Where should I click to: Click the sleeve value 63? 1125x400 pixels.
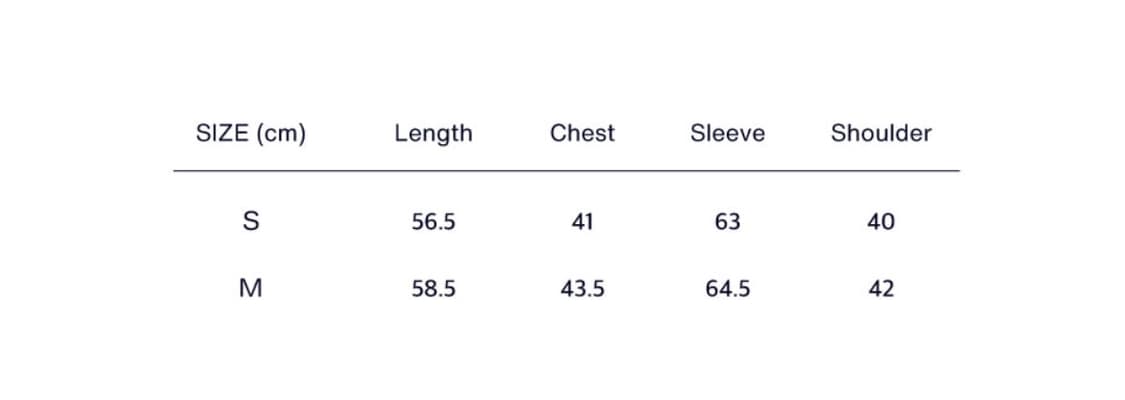(x=727, y=222)
